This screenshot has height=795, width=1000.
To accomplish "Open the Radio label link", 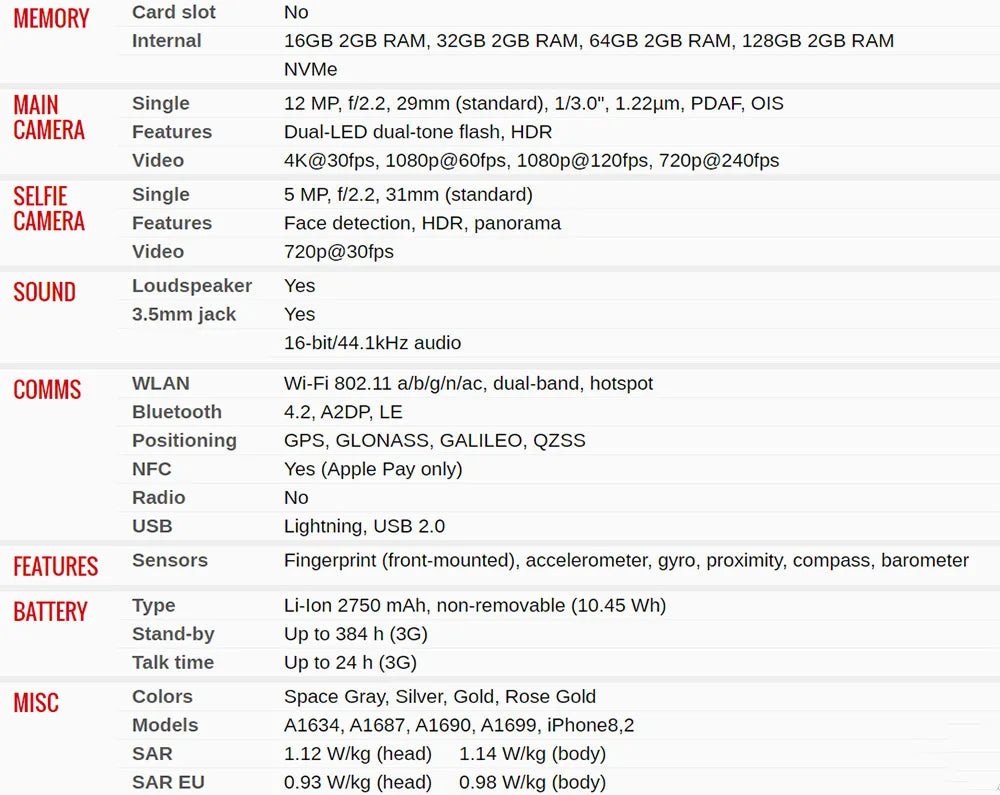I will point(159,498).
